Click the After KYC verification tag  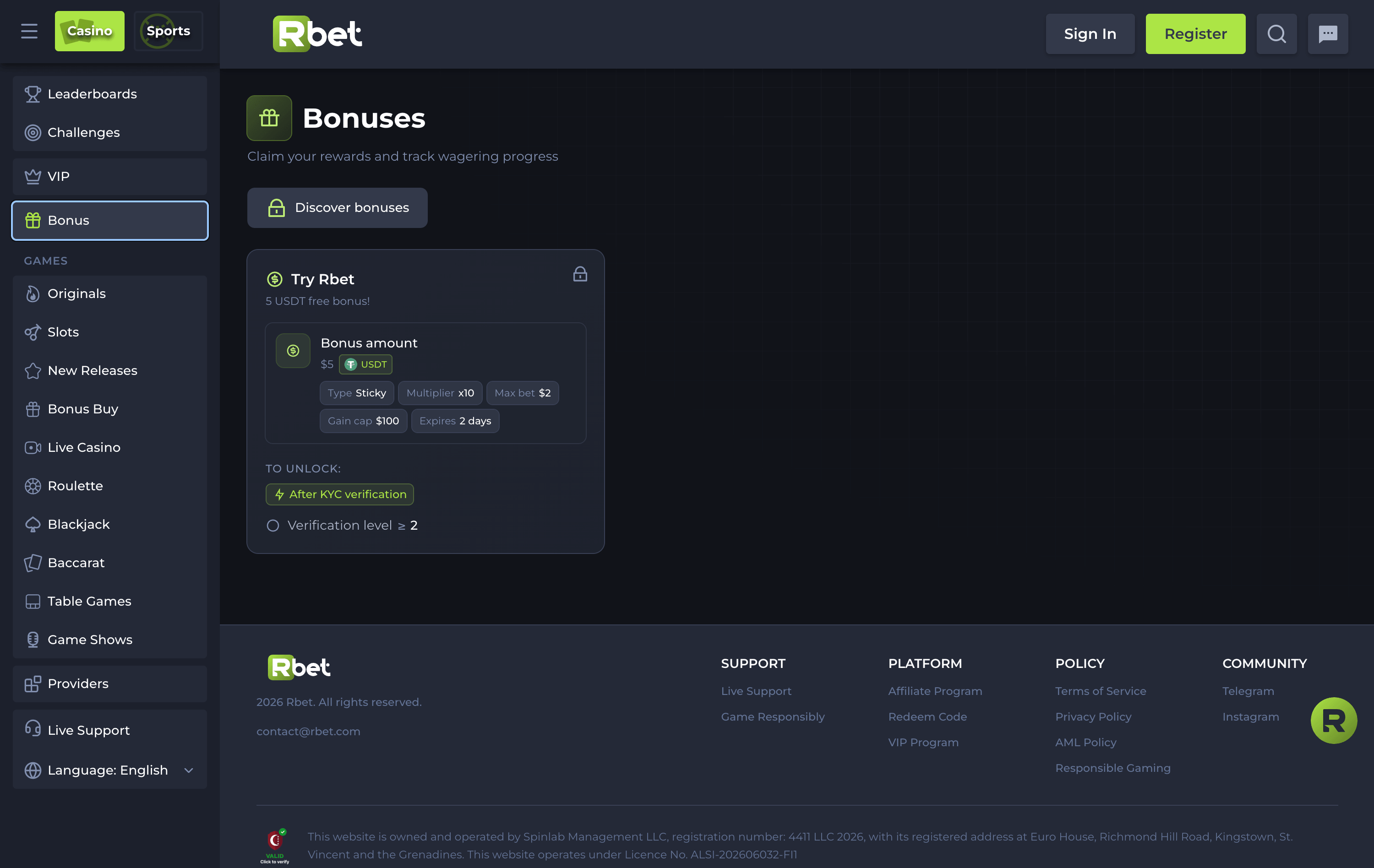pos(339,494)
